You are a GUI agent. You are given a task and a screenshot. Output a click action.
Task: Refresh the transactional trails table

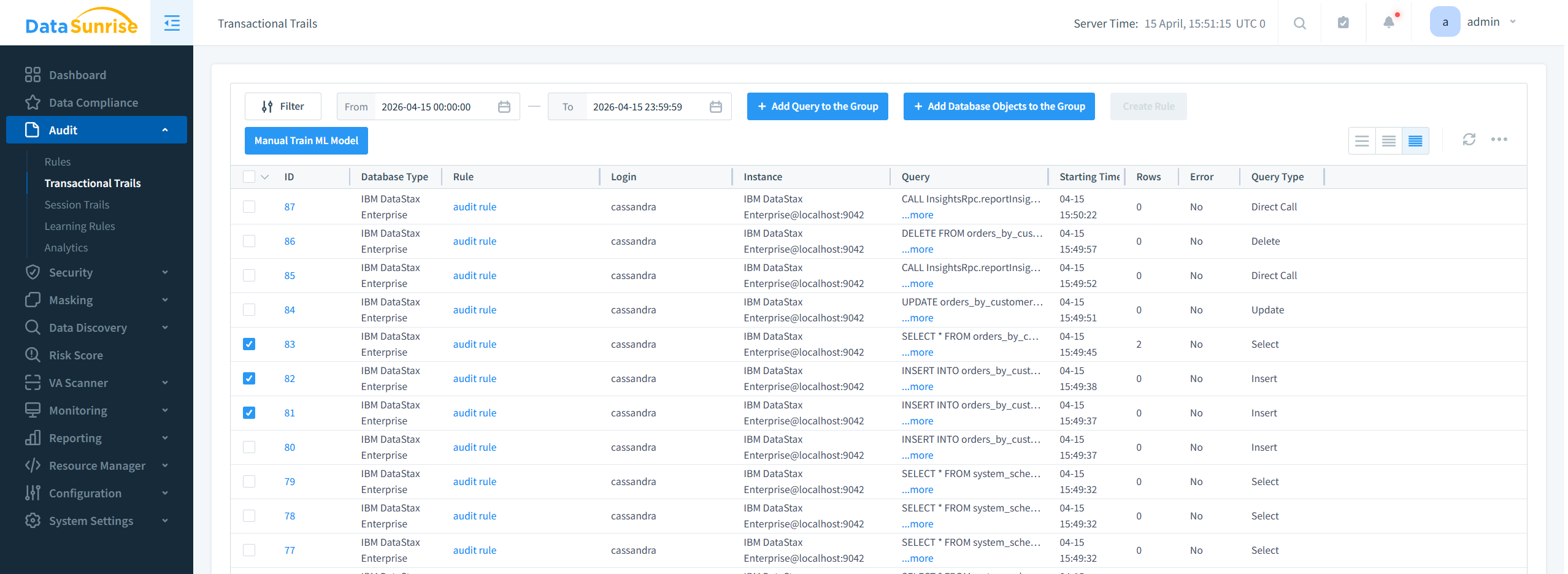(1469, 139)
